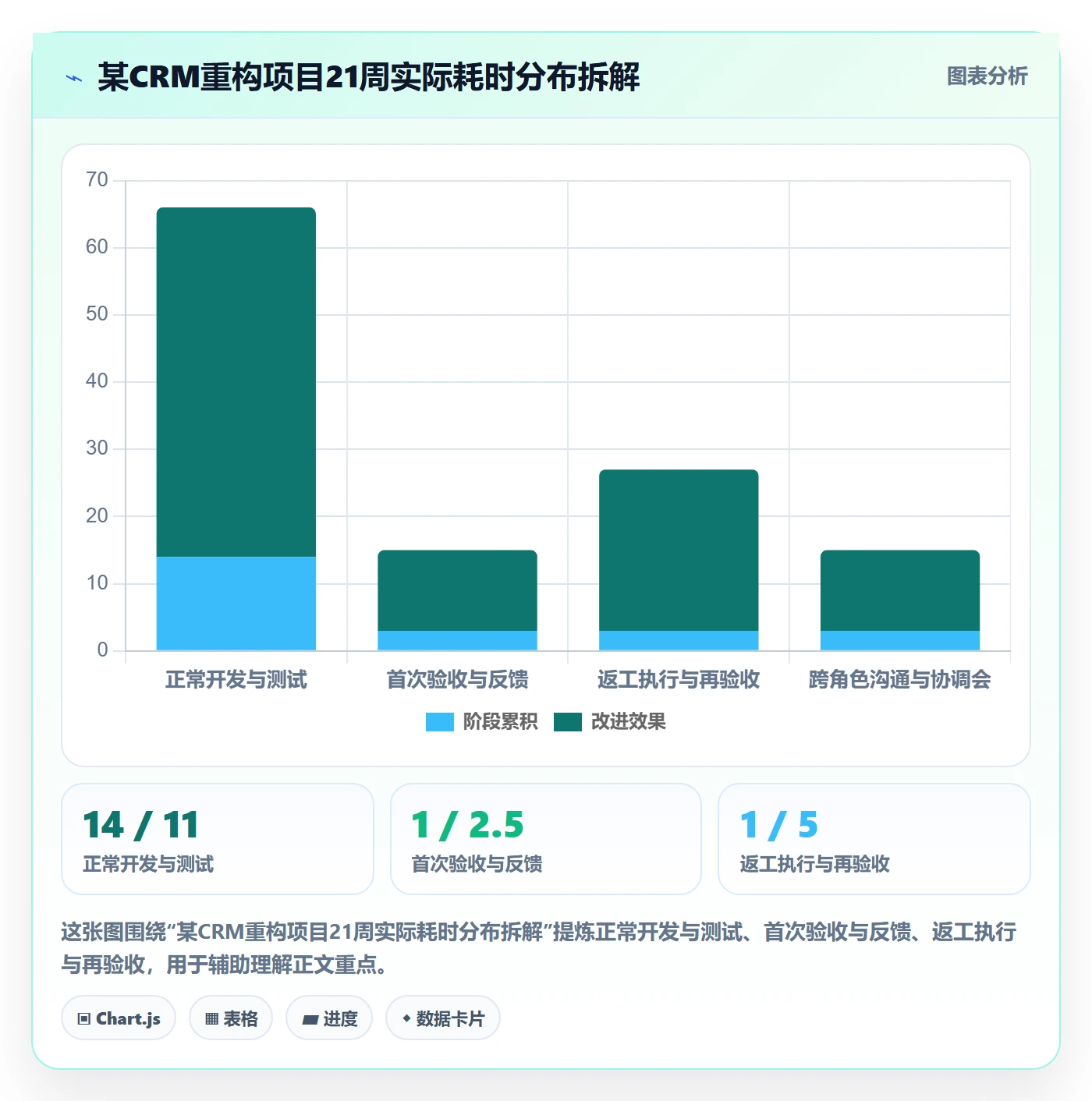Click the dark green bar for 正常开发与测试

(236, 382)
